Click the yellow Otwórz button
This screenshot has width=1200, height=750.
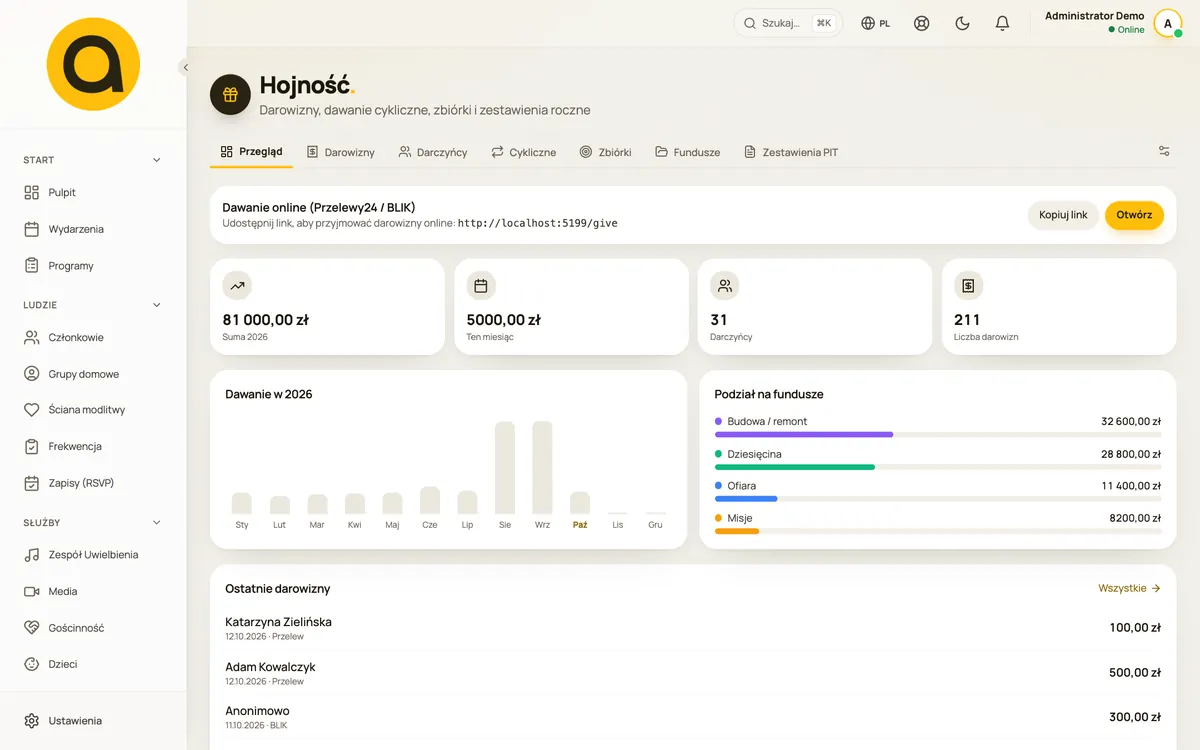1134,215
